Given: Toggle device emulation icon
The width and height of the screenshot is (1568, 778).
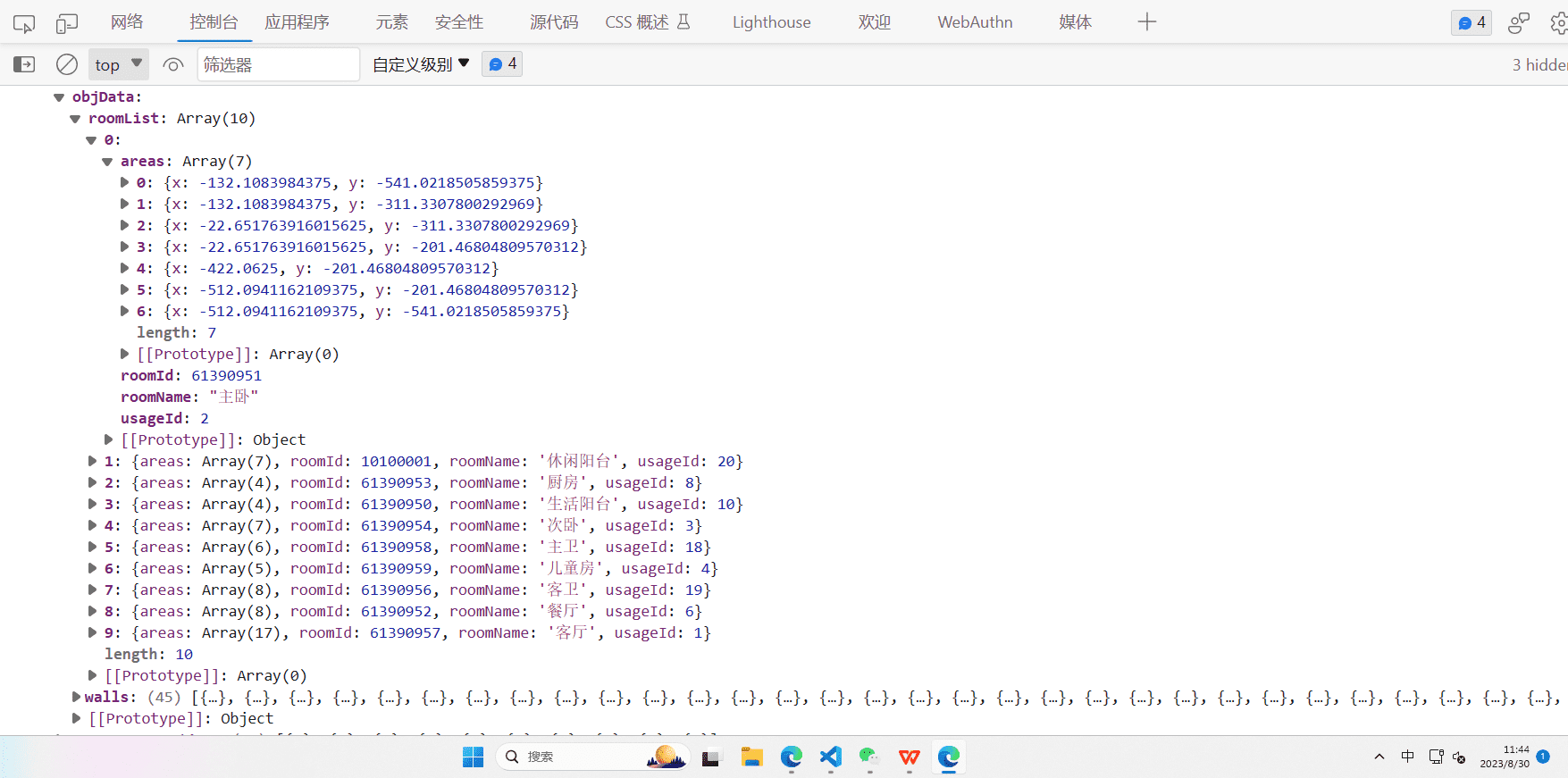Looking at the screenshot, I should pyautogui.click(x=67, y=23).
